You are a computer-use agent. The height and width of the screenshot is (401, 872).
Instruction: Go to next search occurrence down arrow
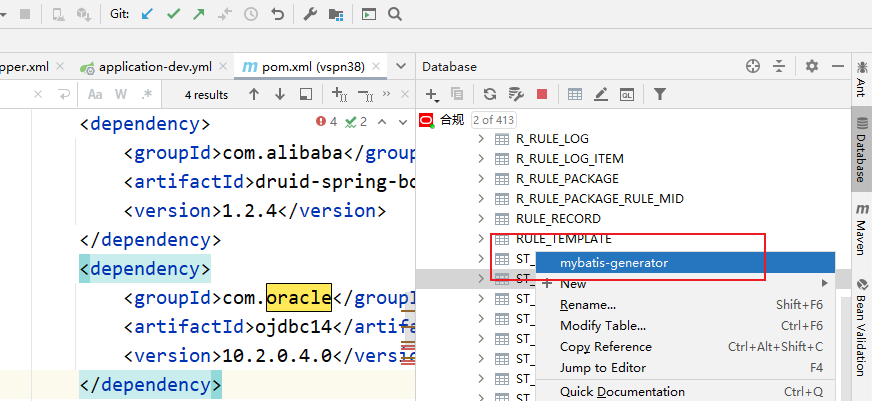tap(280, 94)
